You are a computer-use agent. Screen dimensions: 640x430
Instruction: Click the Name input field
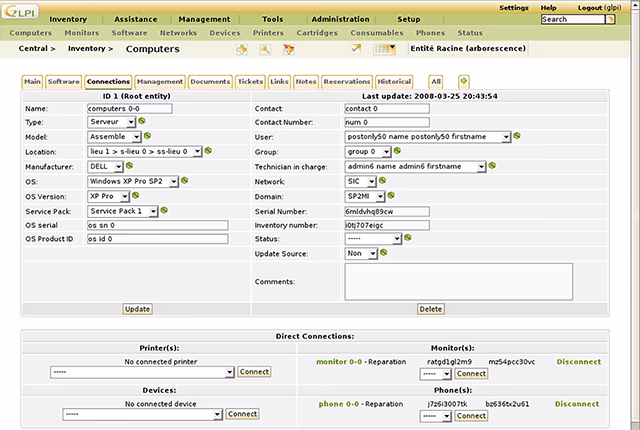click(130, 109)
